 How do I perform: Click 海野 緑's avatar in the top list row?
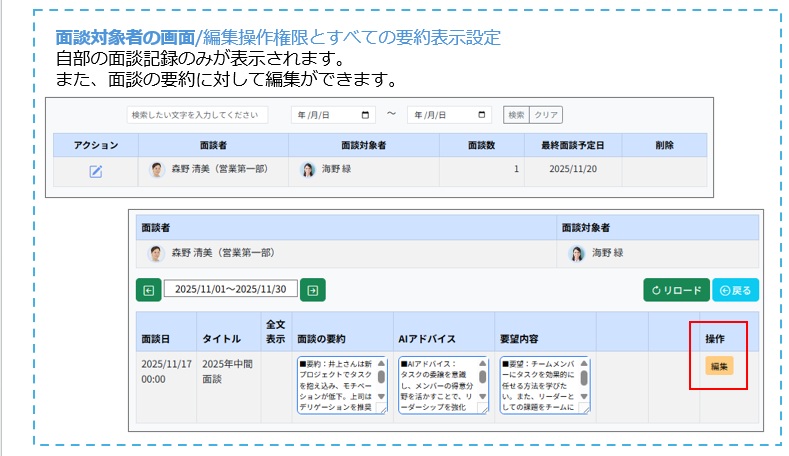click(308, 170)
